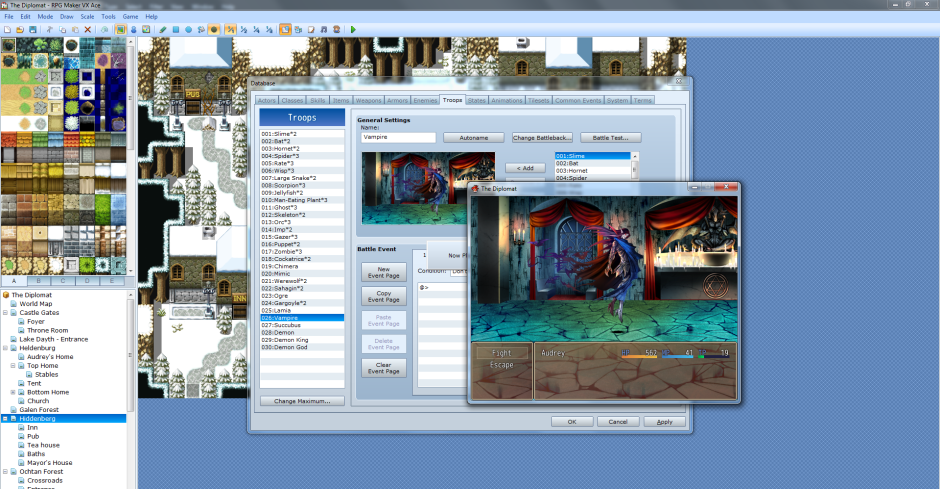The width and height of the screenshot is (940, 489).
Task: Click the troop Name field containing Vampire
Action: coord(399,137)
